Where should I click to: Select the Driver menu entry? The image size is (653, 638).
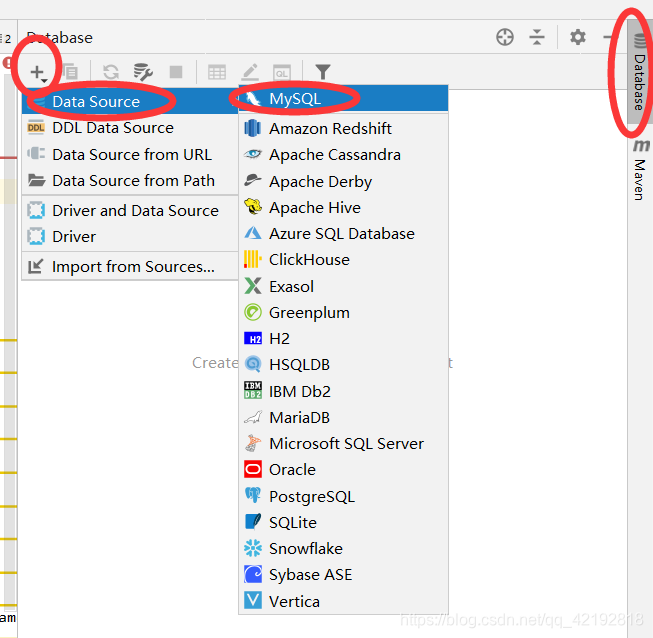[x=130, y=237]
